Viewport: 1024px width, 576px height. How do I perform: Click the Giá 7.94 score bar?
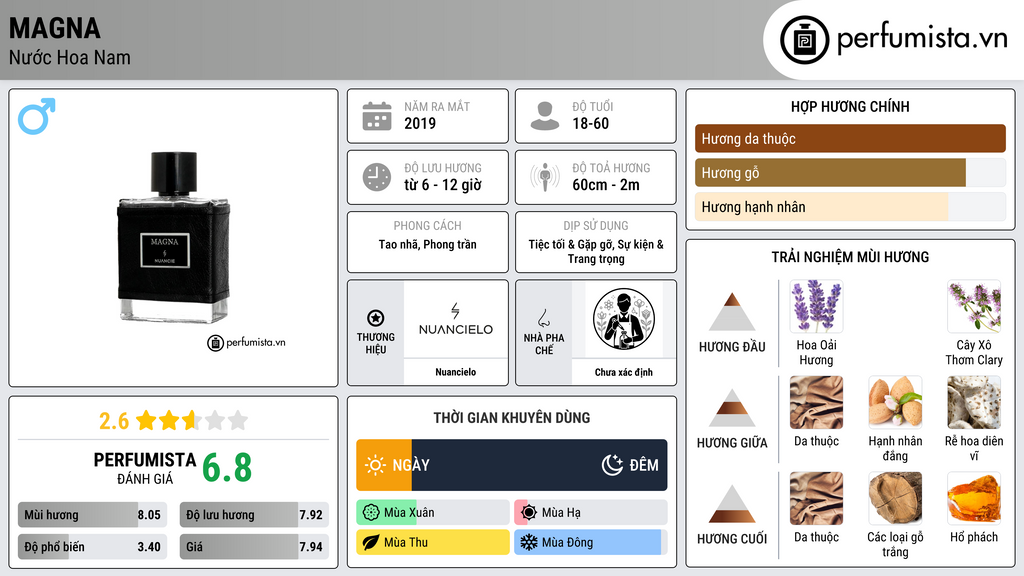click(x=254, y=547)
